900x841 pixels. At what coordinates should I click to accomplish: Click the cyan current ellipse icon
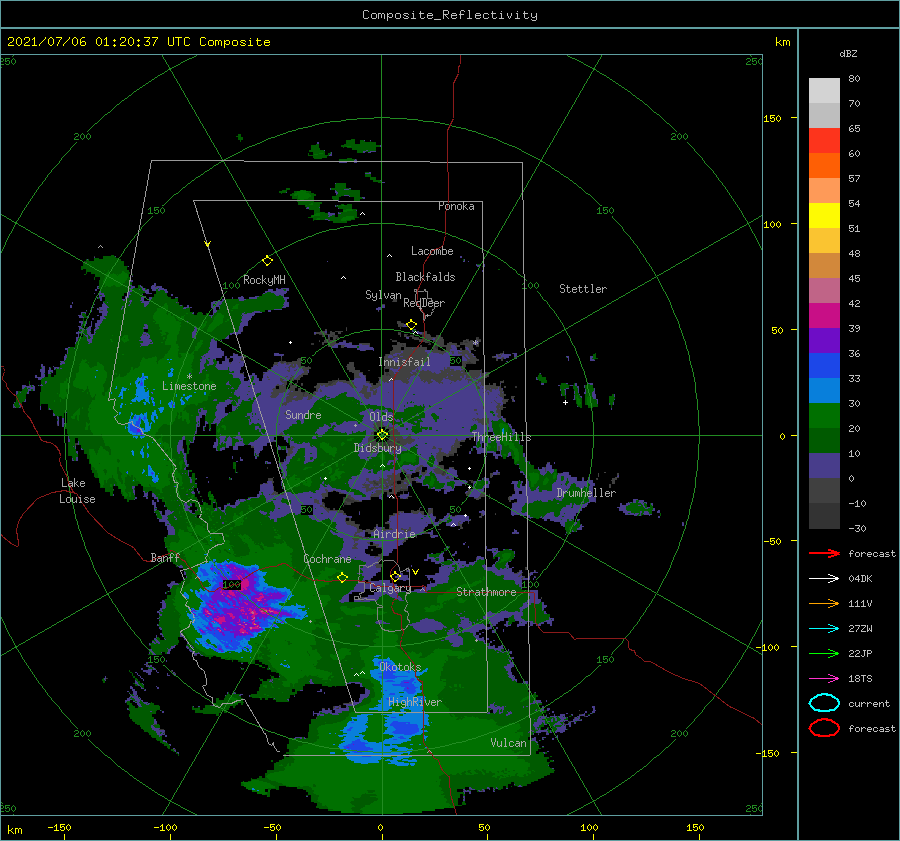824,703
